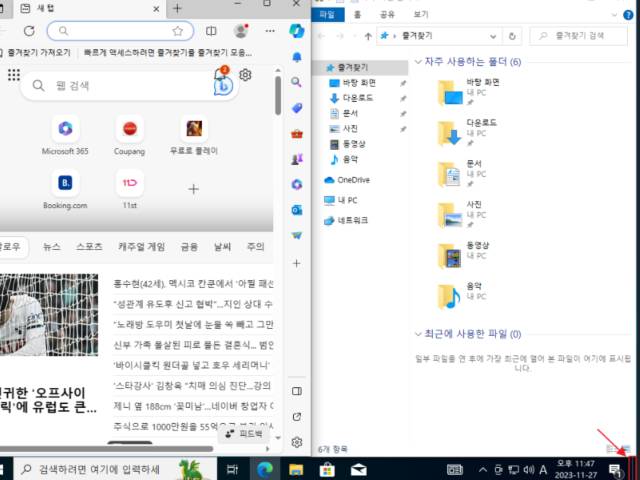This screenshot has height=480, width=640.
Task: Collapse the 최근에 사용한 파일 section
Action: click(x=419, y=334)
